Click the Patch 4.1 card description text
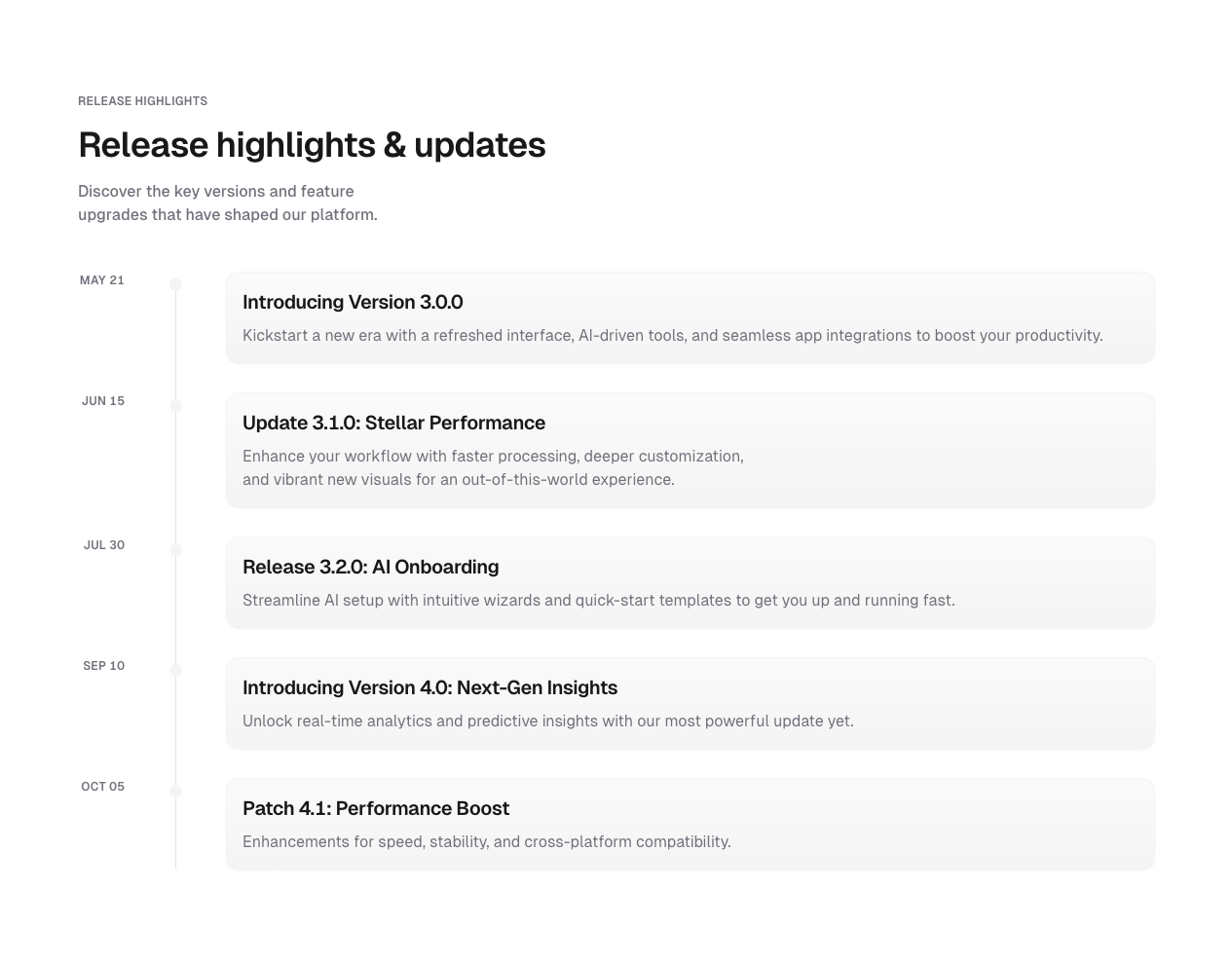The height and width of the screenshot is (962, 1232). click(486, 842)
